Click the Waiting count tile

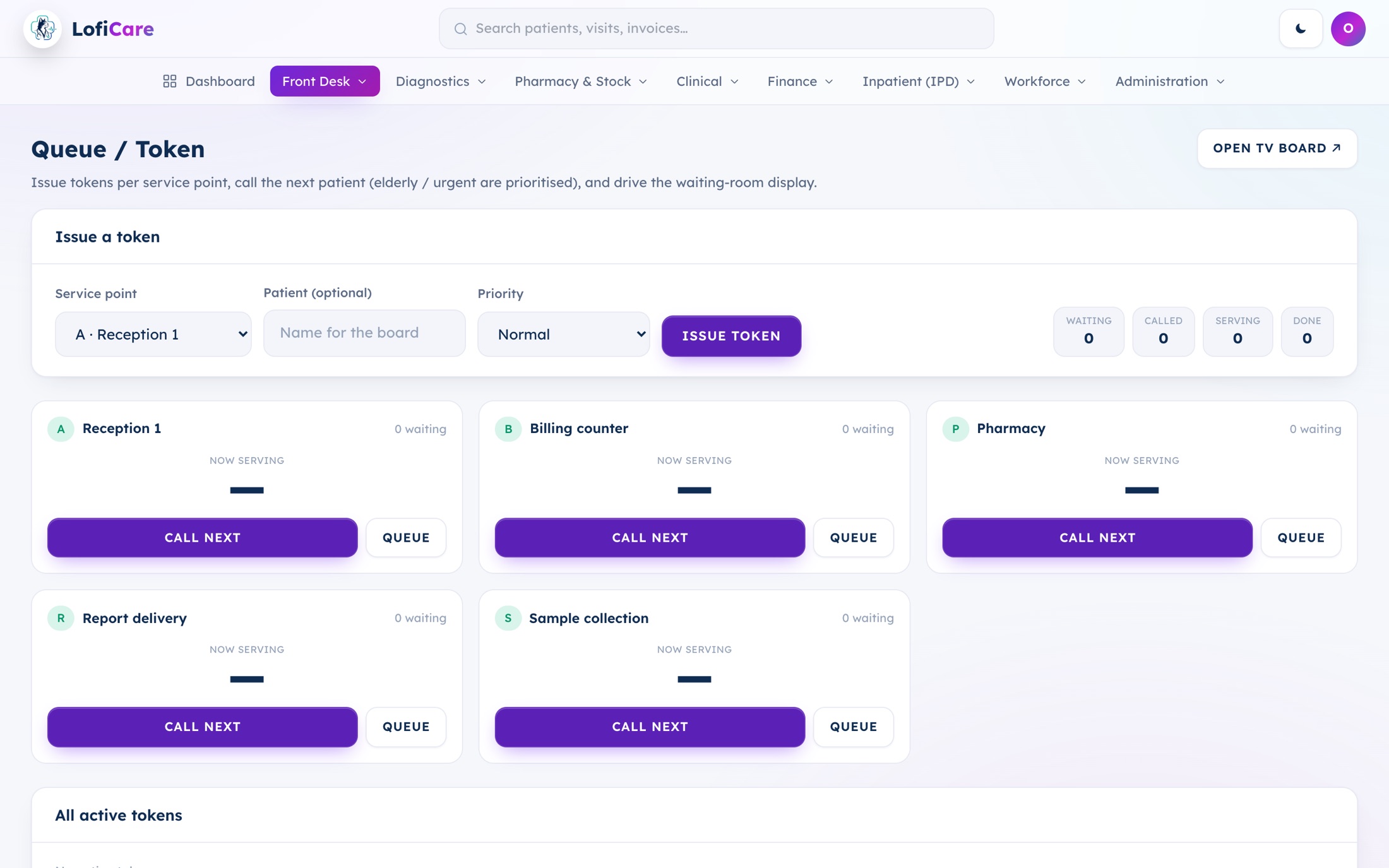(x=1088, y=331)
